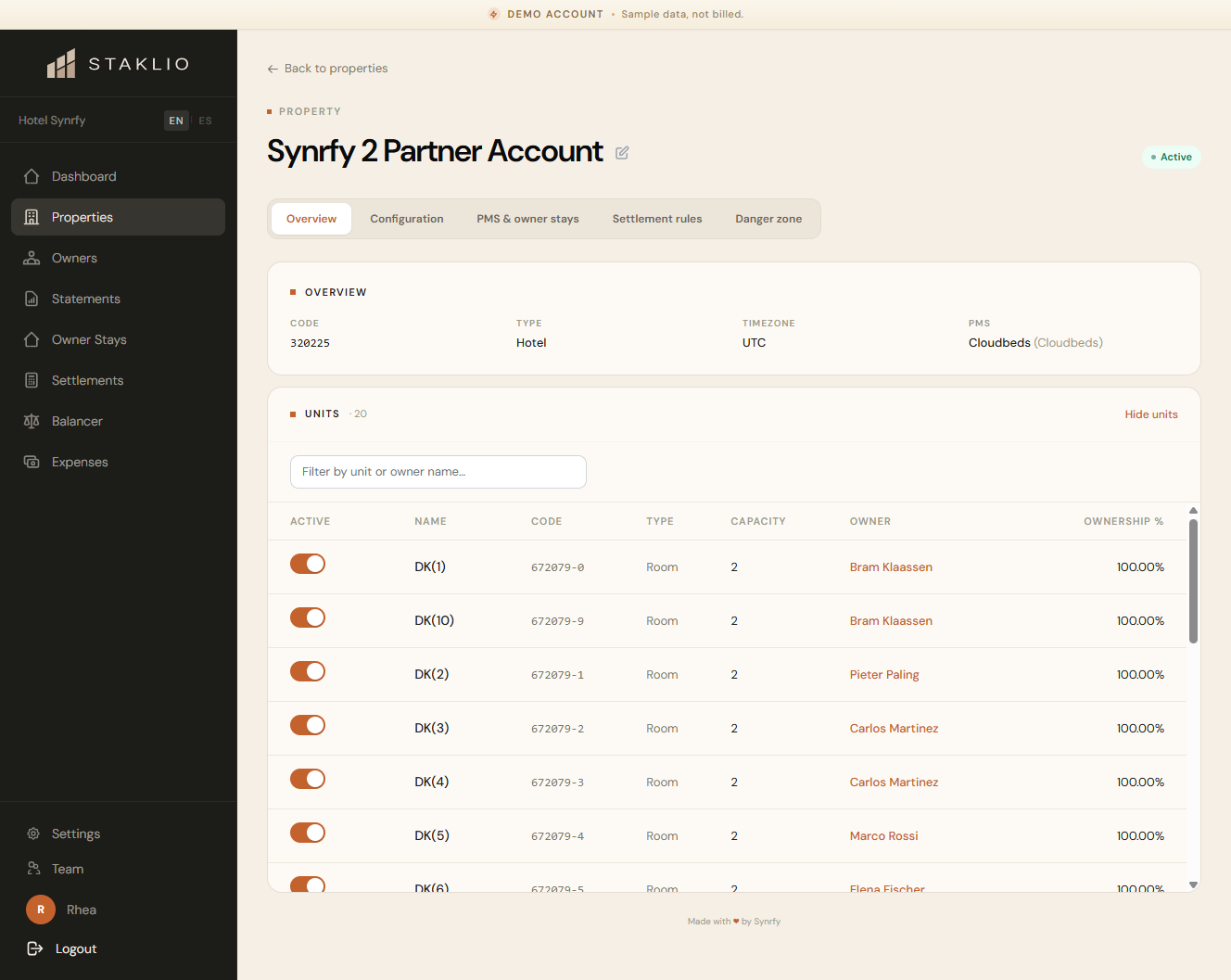Switch off the DK(3) unit
1231x980 pixels.
[308, 725]
